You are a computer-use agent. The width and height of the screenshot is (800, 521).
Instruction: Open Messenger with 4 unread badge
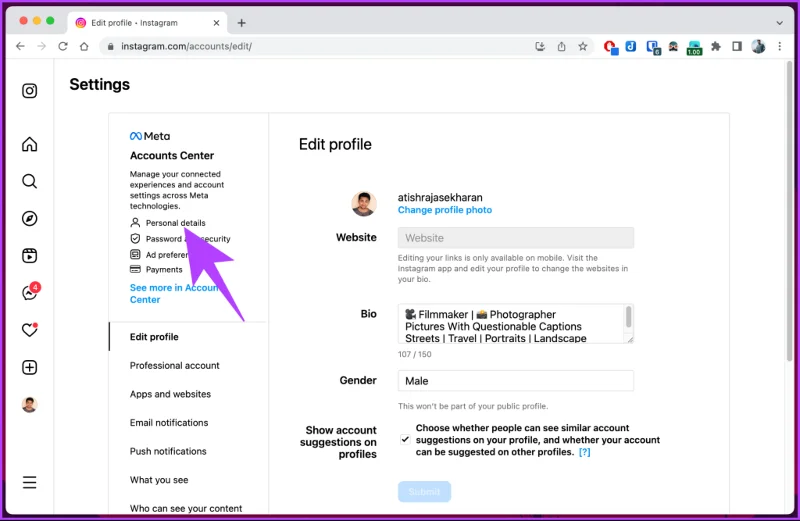[31, 292]
